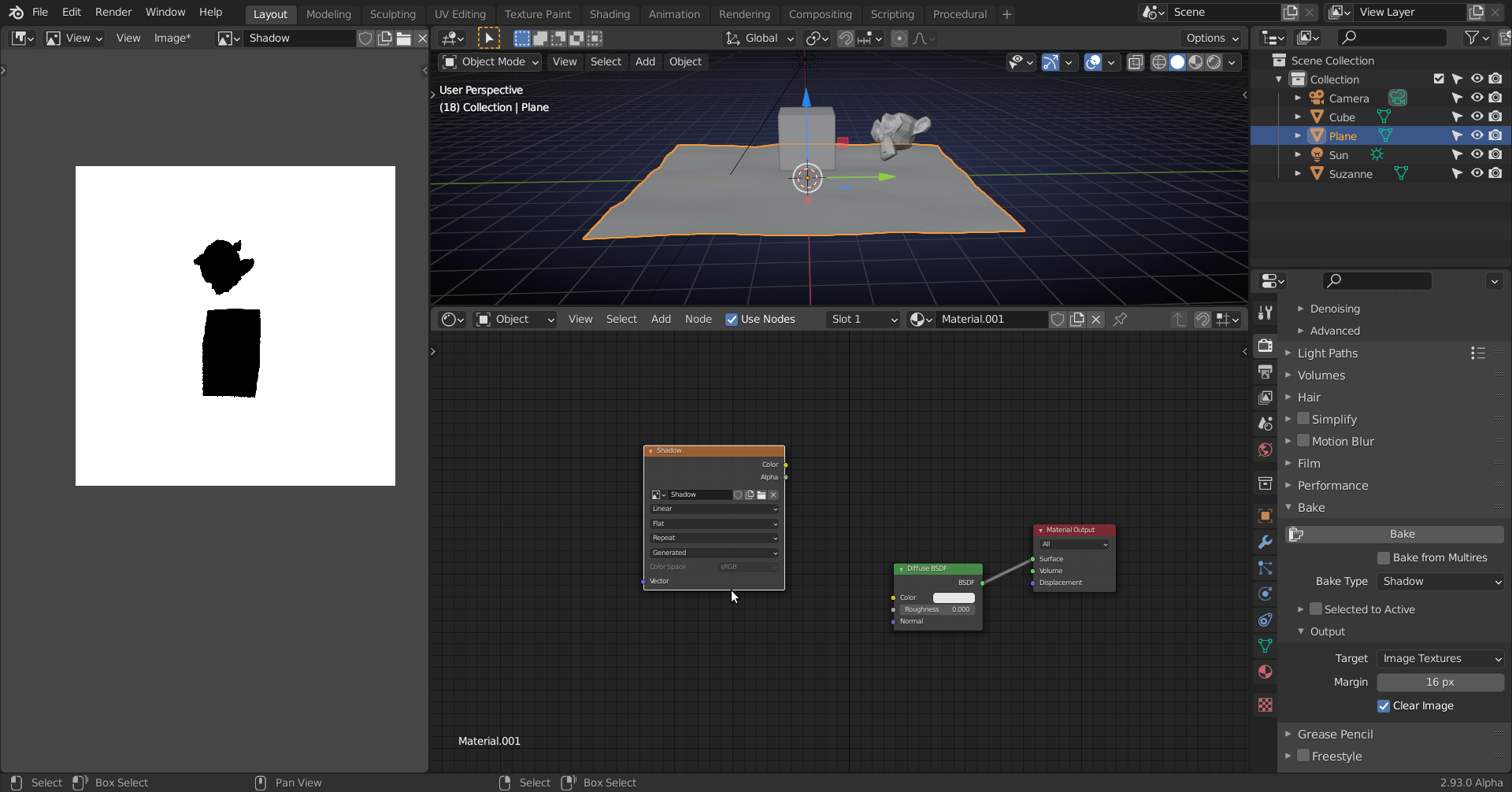Open the Material properties tab icon
The image size is (1512, 792).
pos(1265,672)
